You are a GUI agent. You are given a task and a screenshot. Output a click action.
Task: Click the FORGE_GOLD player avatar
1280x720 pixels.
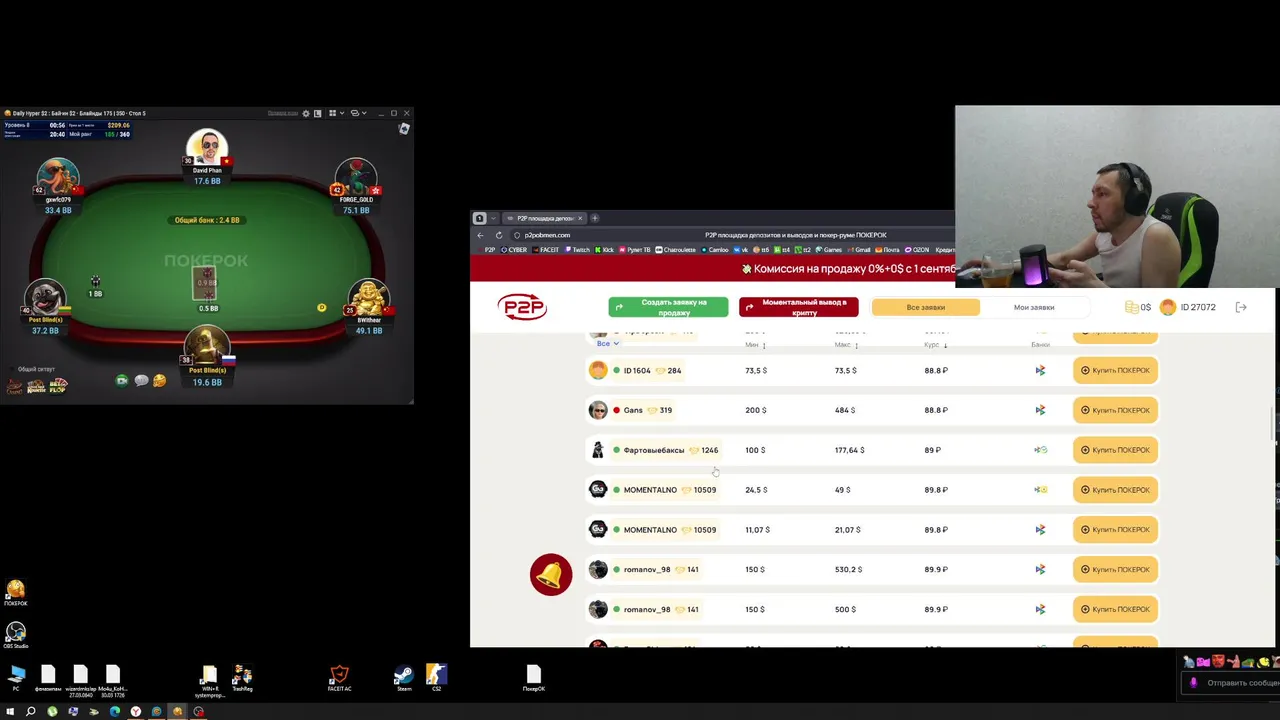(356, 177)
